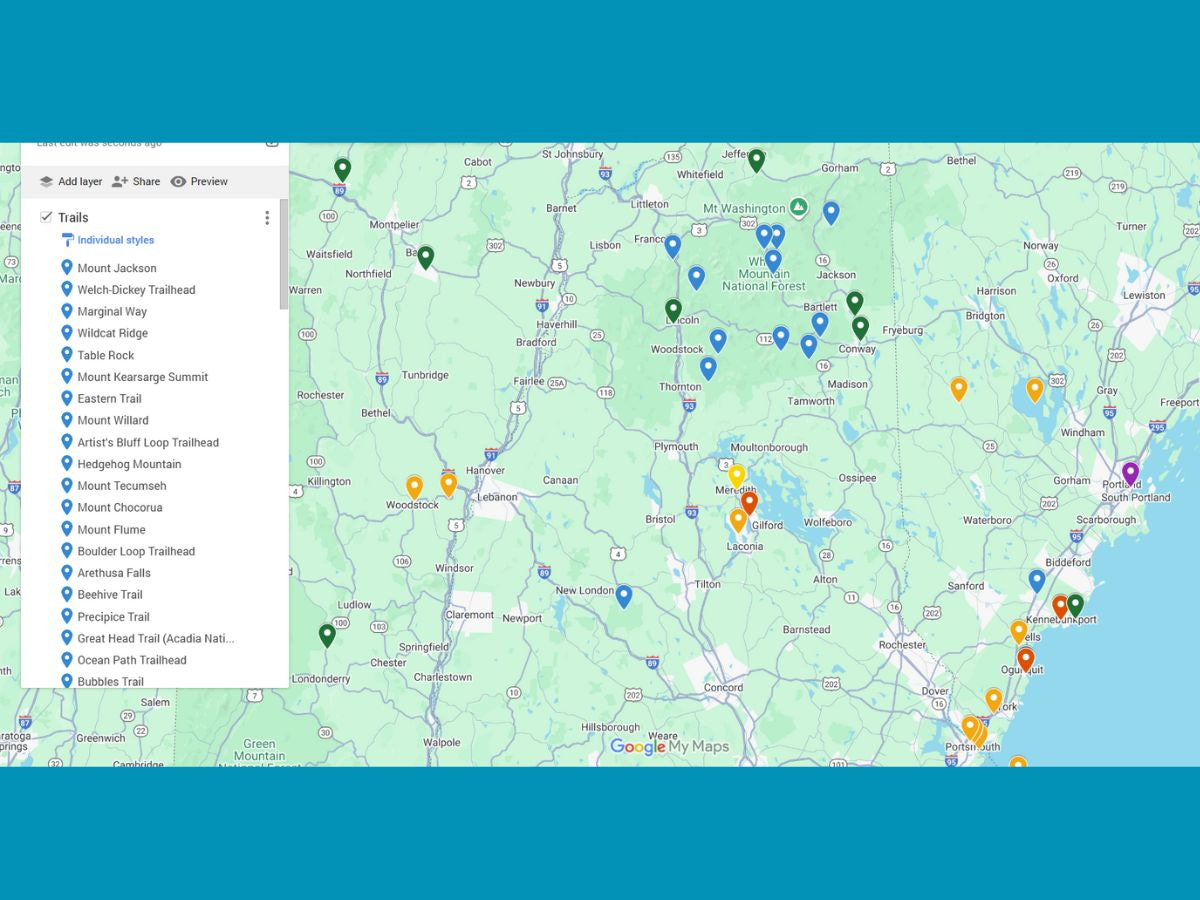
Task: Click the Add layer button
Action: [70, 182]
